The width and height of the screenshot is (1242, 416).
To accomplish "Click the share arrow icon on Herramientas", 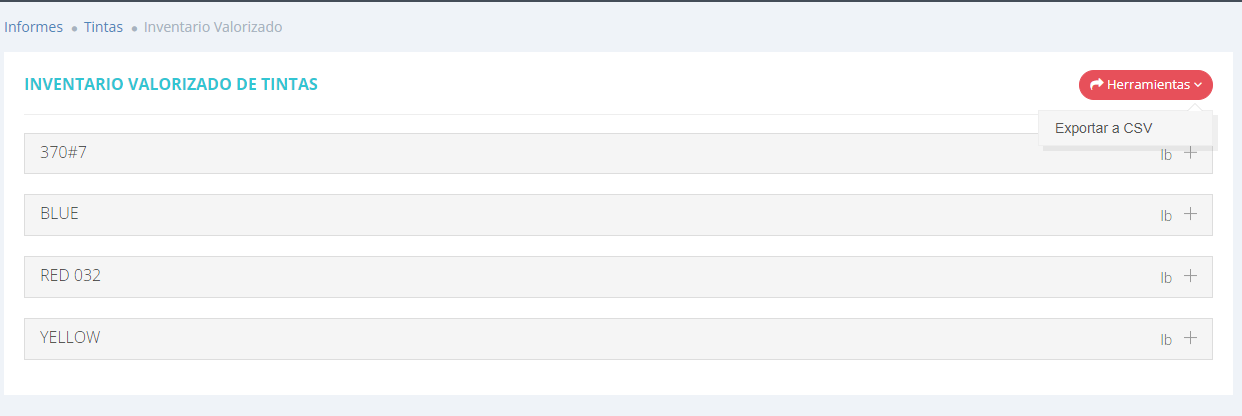I will click(x=1096, y=85).
